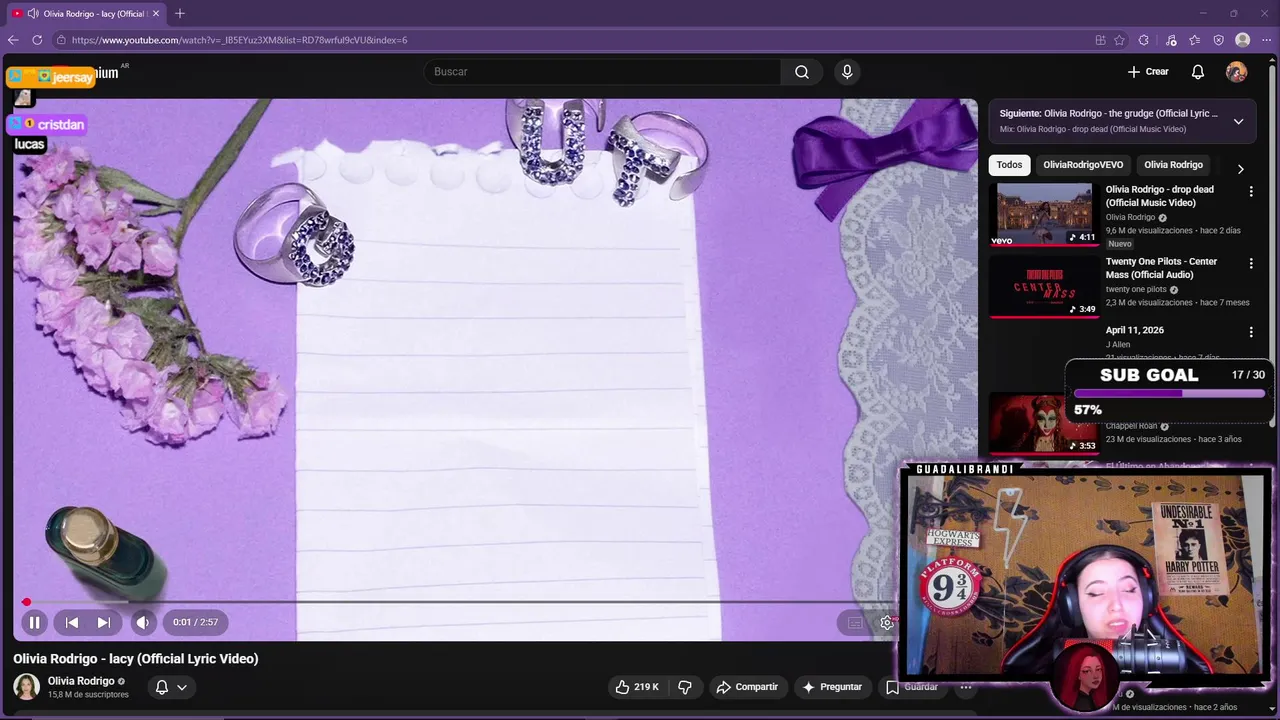
Task: Go back with the browser back arrow
Action: click(13, 40)
